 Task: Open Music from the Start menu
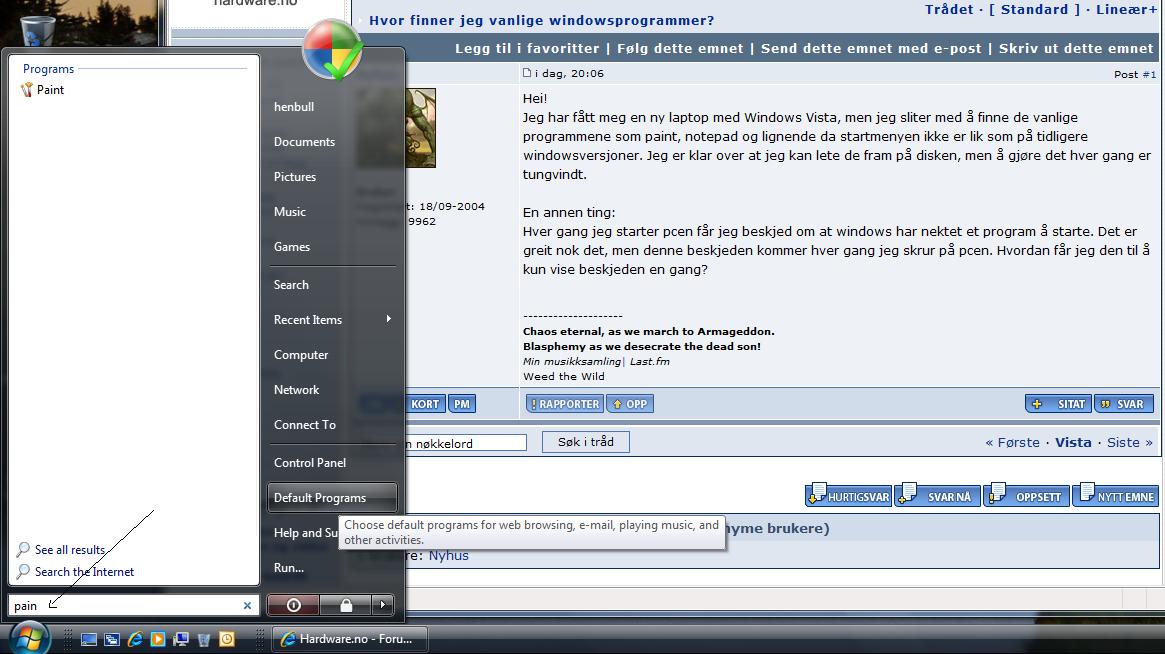(x=290, y=212)
